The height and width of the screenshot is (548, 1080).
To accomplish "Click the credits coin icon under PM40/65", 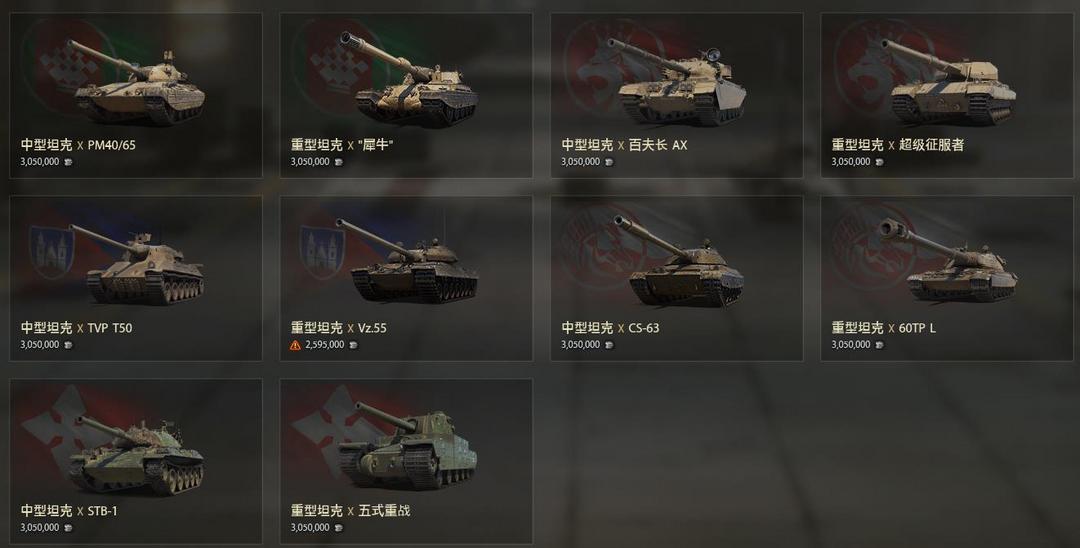I will [68, 162].
